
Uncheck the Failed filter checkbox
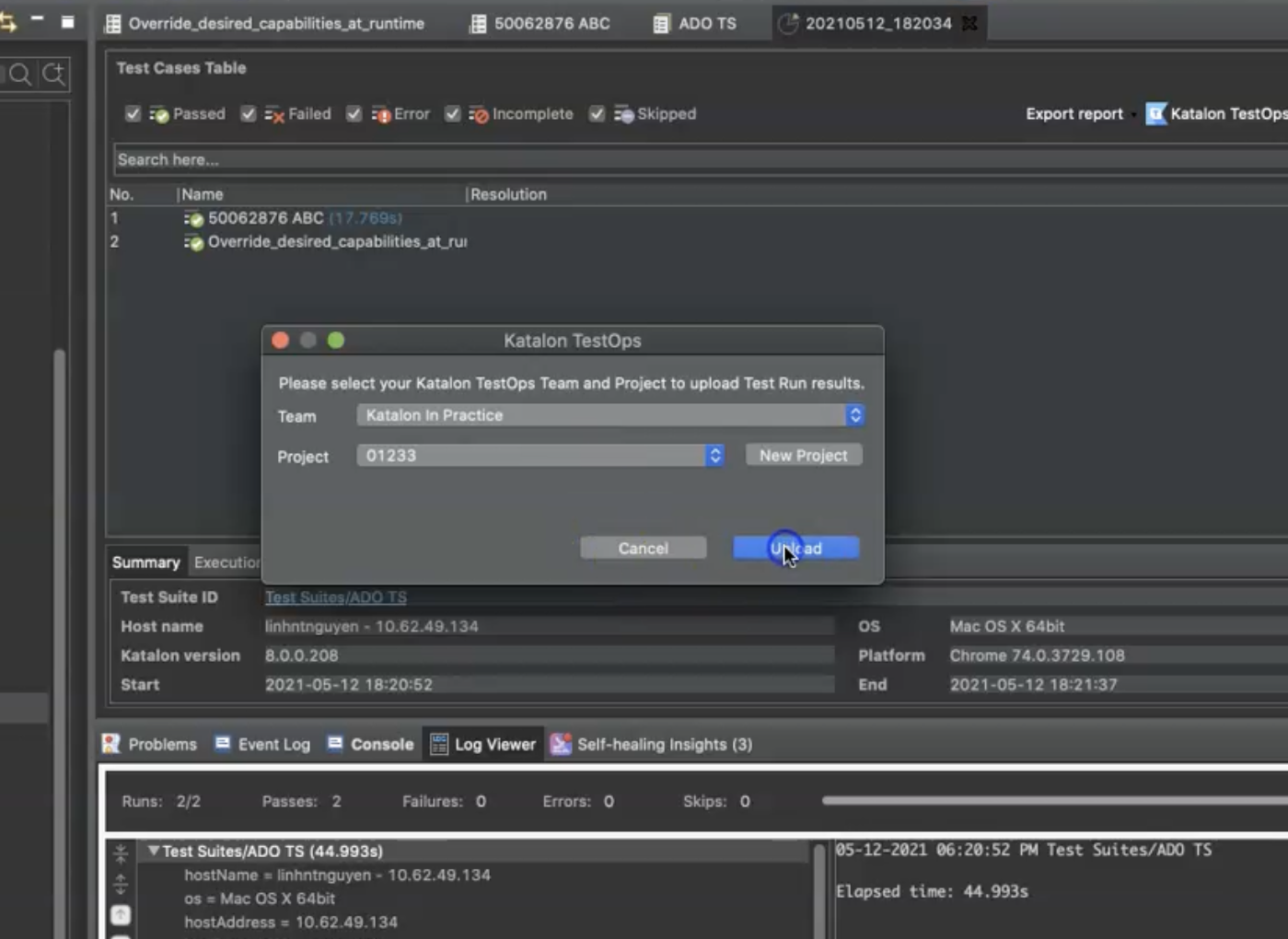(x=247, y=113)
